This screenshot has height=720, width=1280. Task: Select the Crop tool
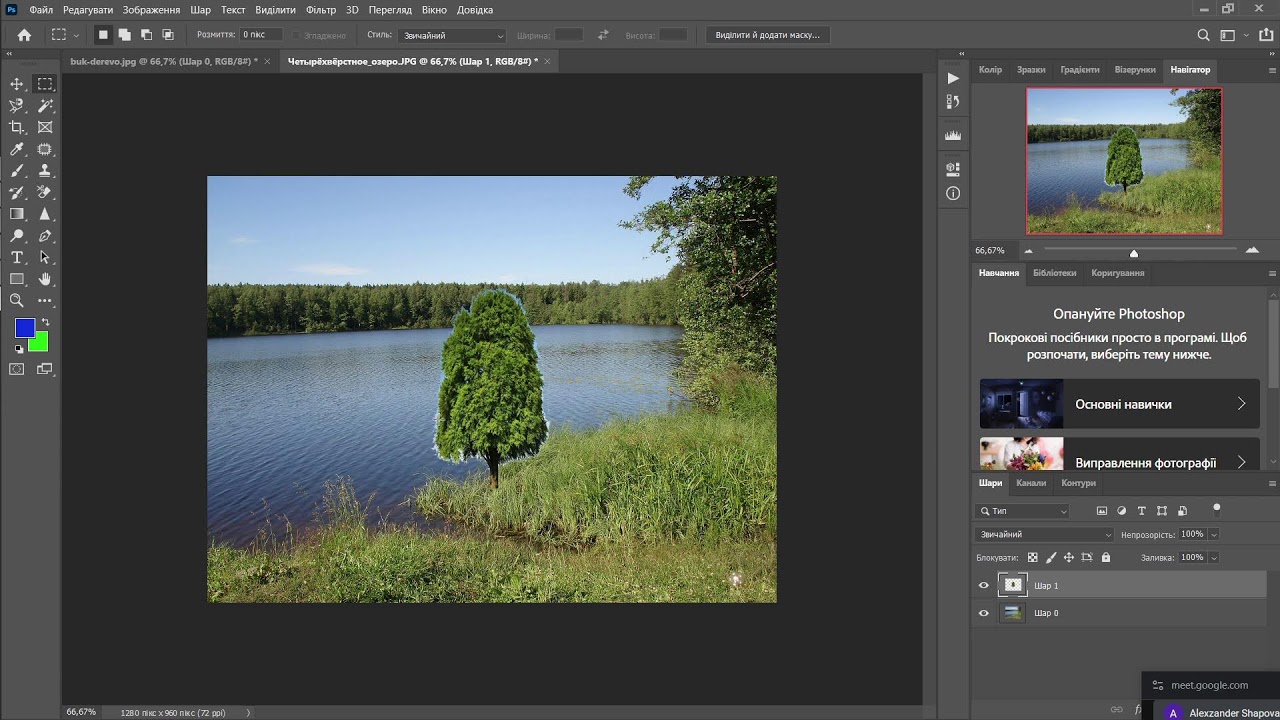(17, 127)
